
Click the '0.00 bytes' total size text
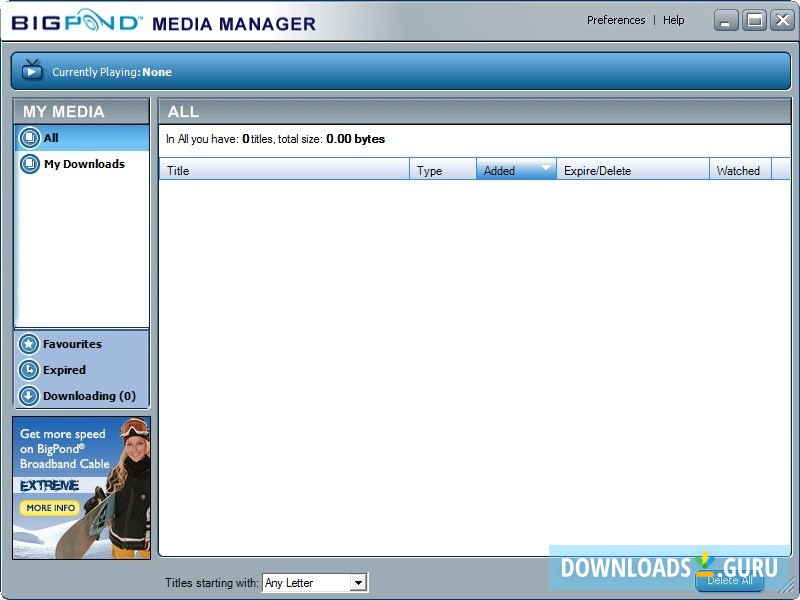(356, 139)
